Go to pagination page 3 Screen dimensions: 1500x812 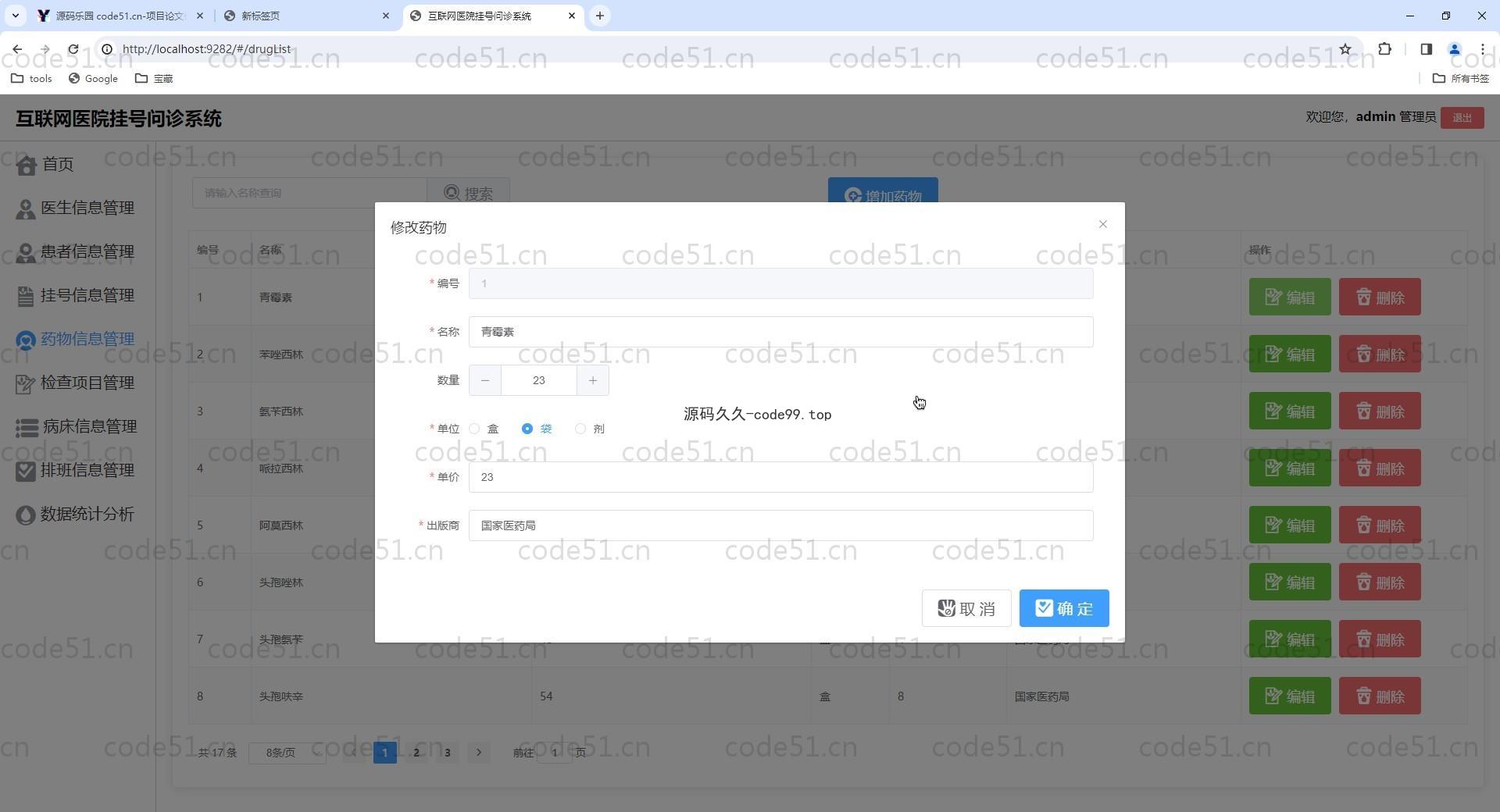448,753
